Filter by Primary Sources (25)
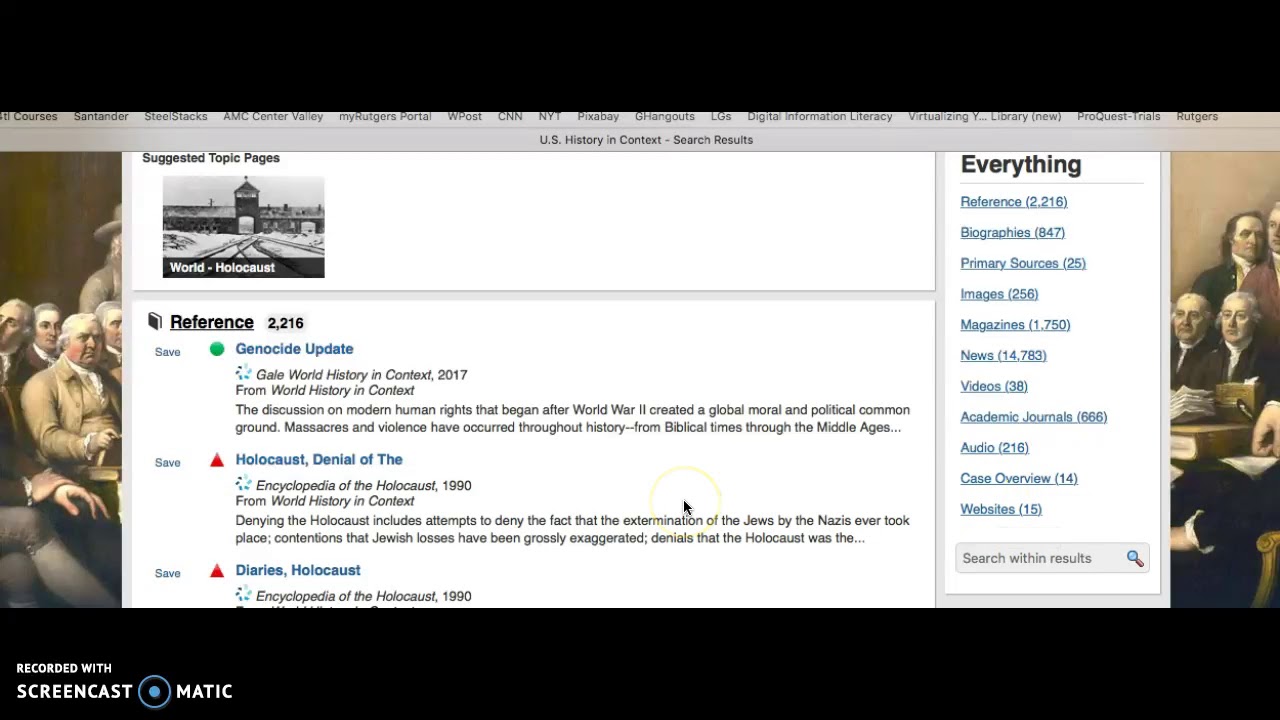This screenshot has height=720, width=1280. click(x=1023, y=263)
